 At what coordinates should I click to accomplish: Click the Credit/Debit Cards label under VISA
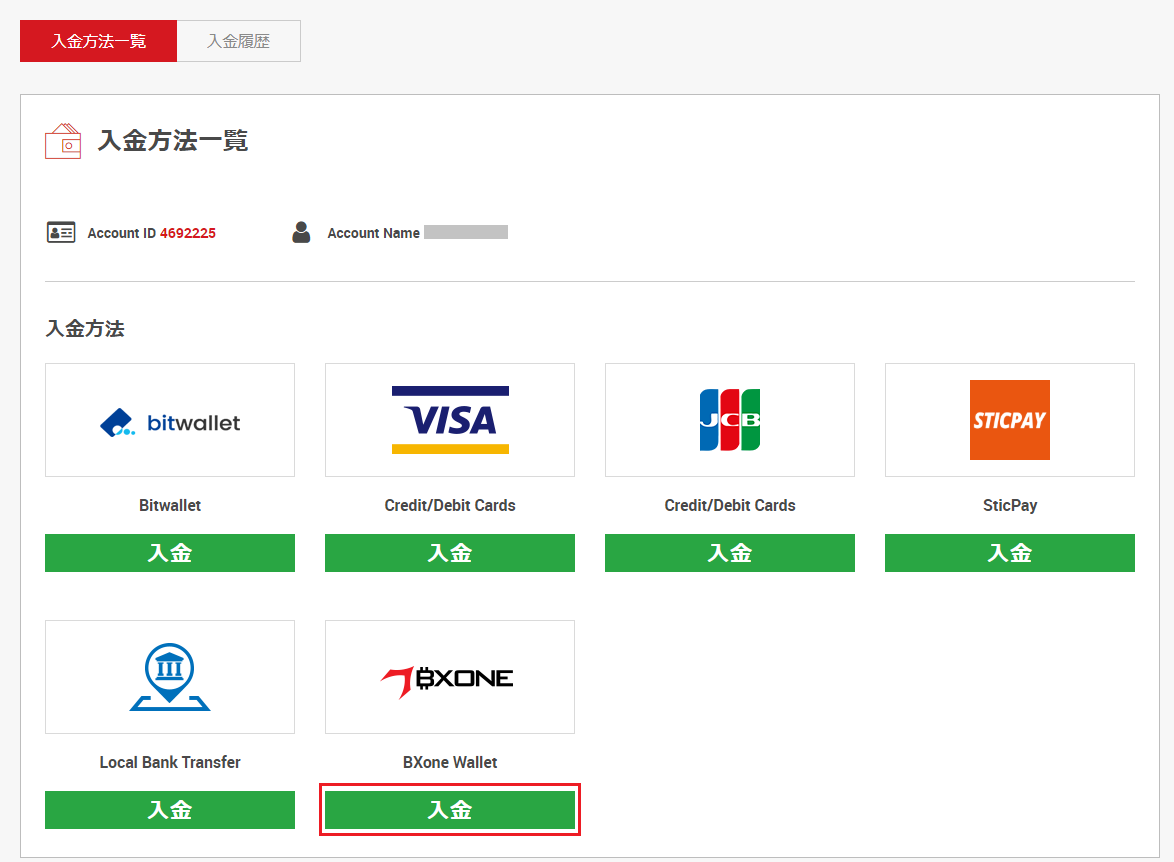pyautogui.click(x=450, y=506)
